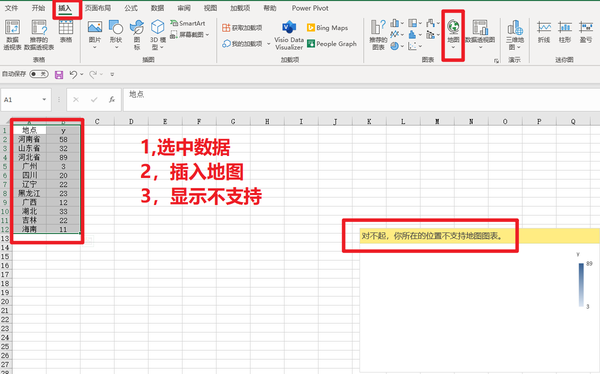This screenshot has height=374, width=600.
Task: Open the Name Box dropdown
Action: tap(44, 100)
